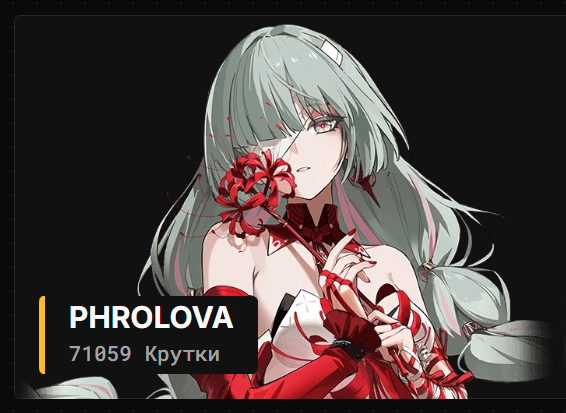
Task: Click the hair band on ponytail
Action: coord(428,269)
